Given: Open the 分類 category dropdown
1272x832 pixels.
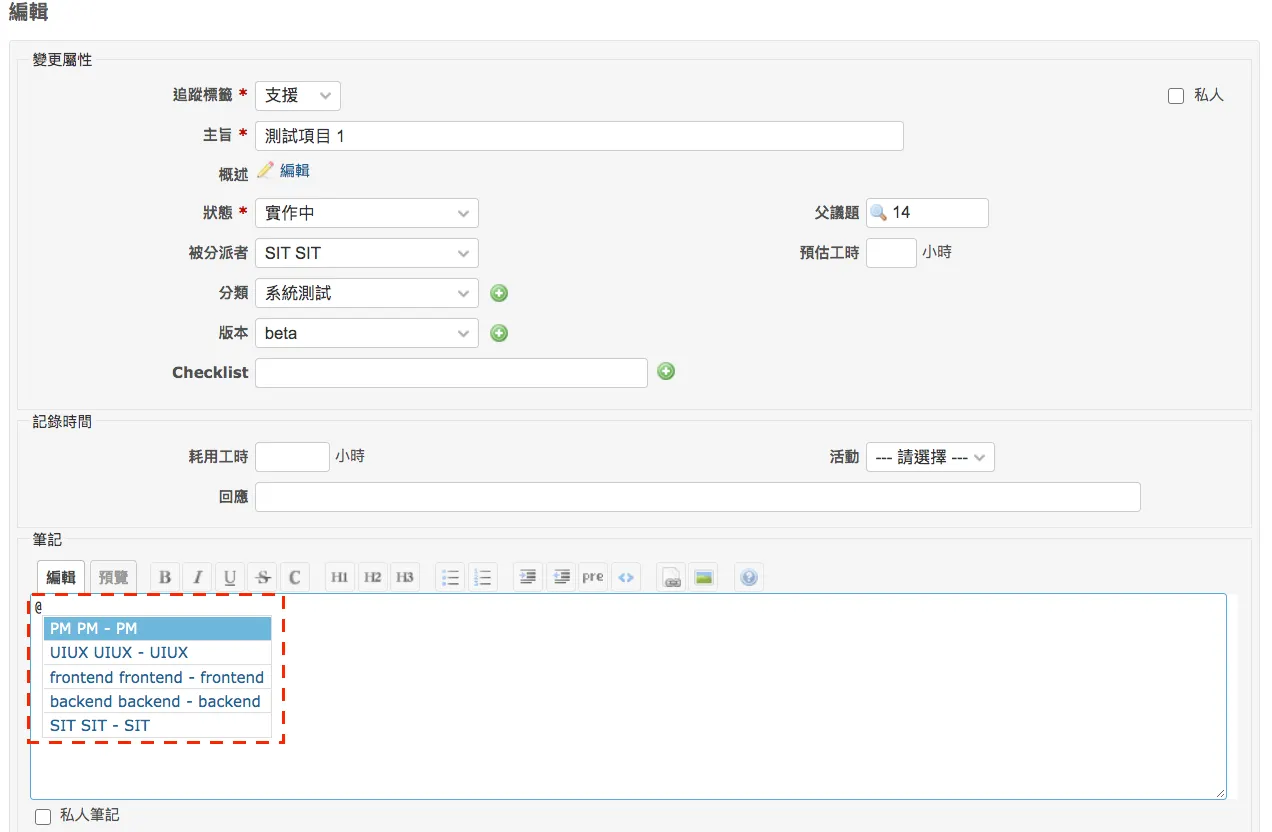Looking at the screenshot, I should (367, 293).
